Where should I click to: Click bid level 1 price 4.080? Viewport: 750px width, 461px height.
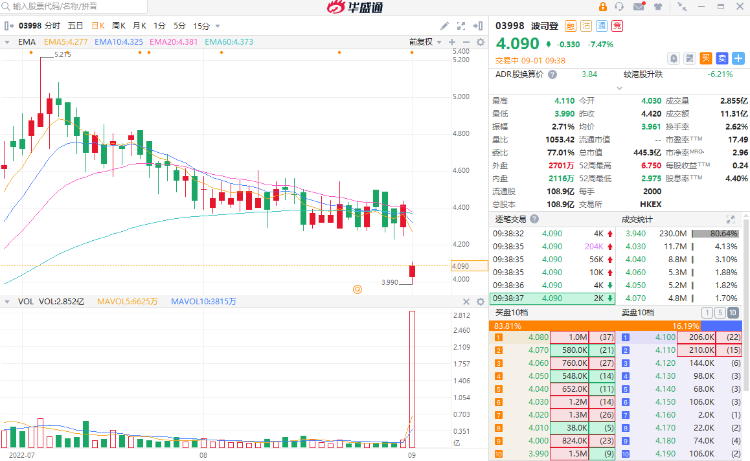click(538, 337)
